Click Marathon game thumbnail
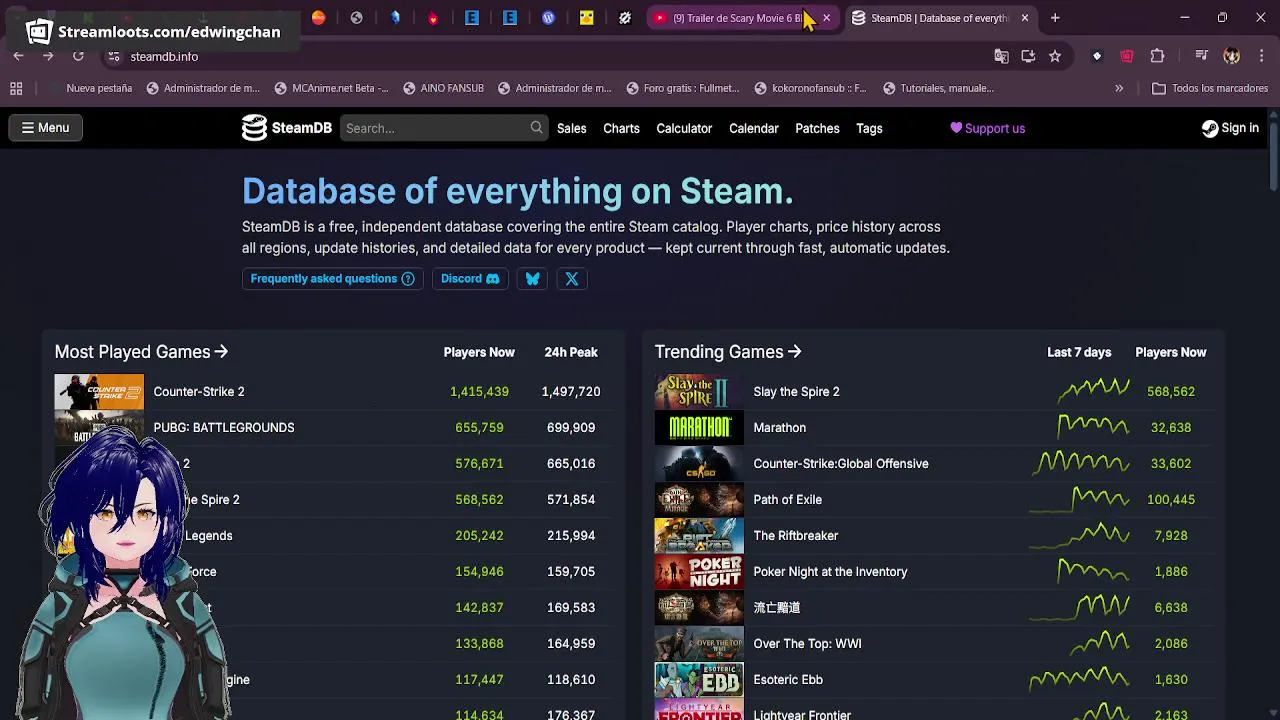Screen dimensions: 1280x720 tap(699, 428)
